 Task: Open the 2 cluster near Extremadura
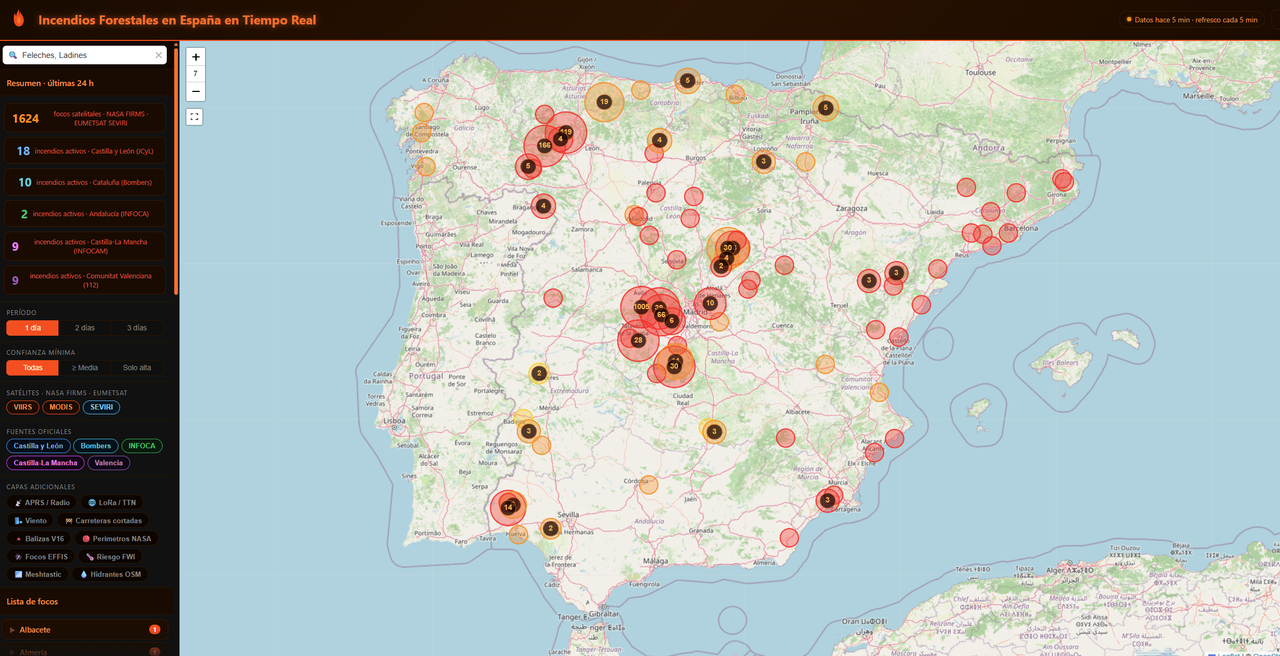click(x=539, y=373)
